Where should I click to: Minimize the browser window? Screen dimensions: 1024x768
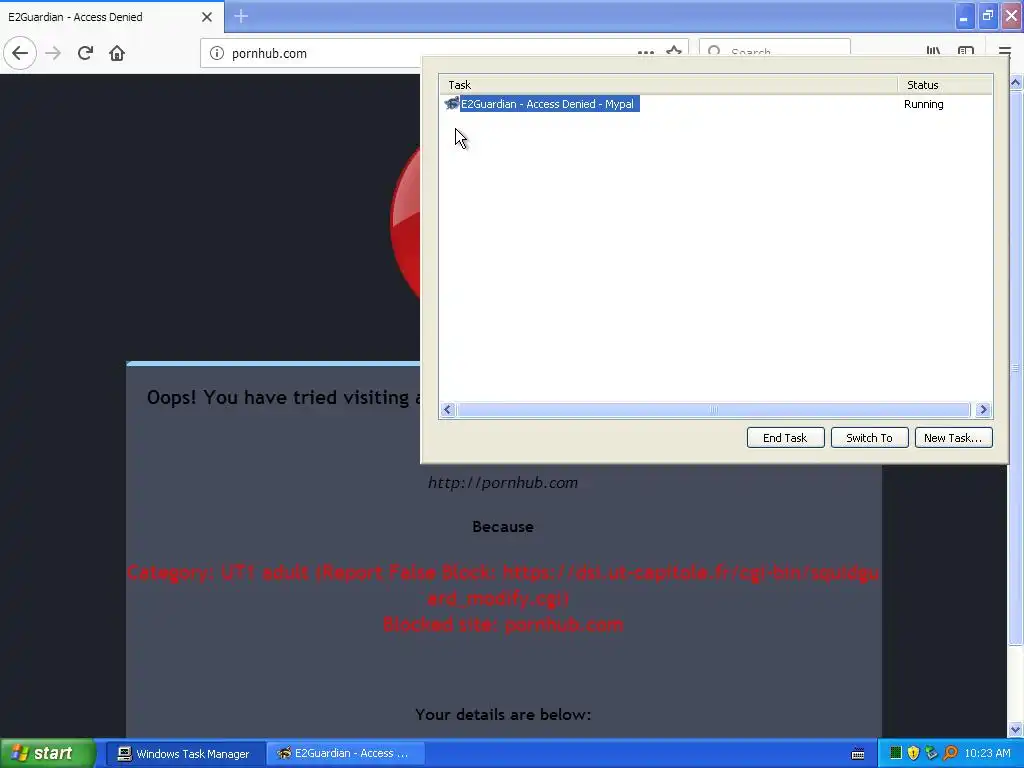point(964,16)
